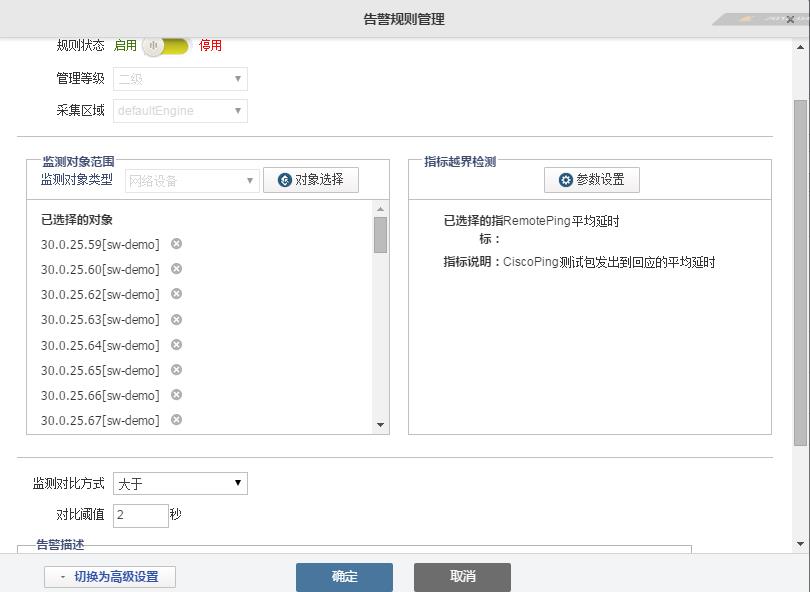Open 参数设置 for metric threshold
The image size is (810, 592).
click(591, 180)
